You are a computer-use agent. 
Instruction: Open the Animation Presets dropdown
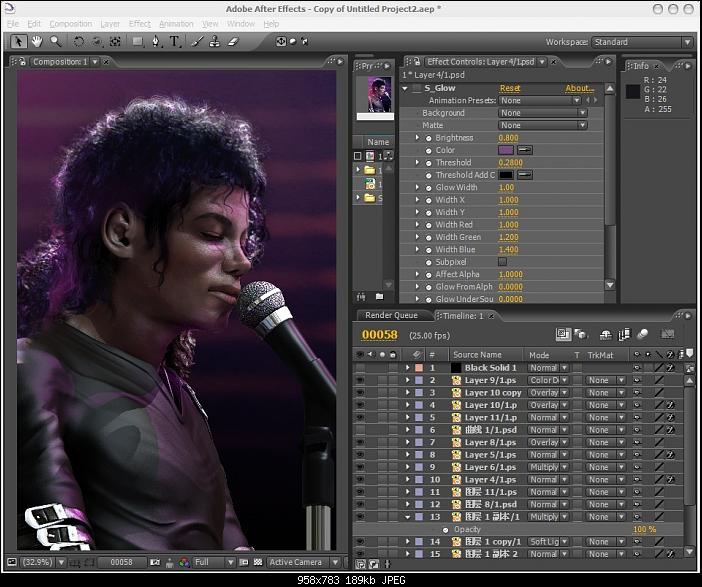(x=540, y=101)
